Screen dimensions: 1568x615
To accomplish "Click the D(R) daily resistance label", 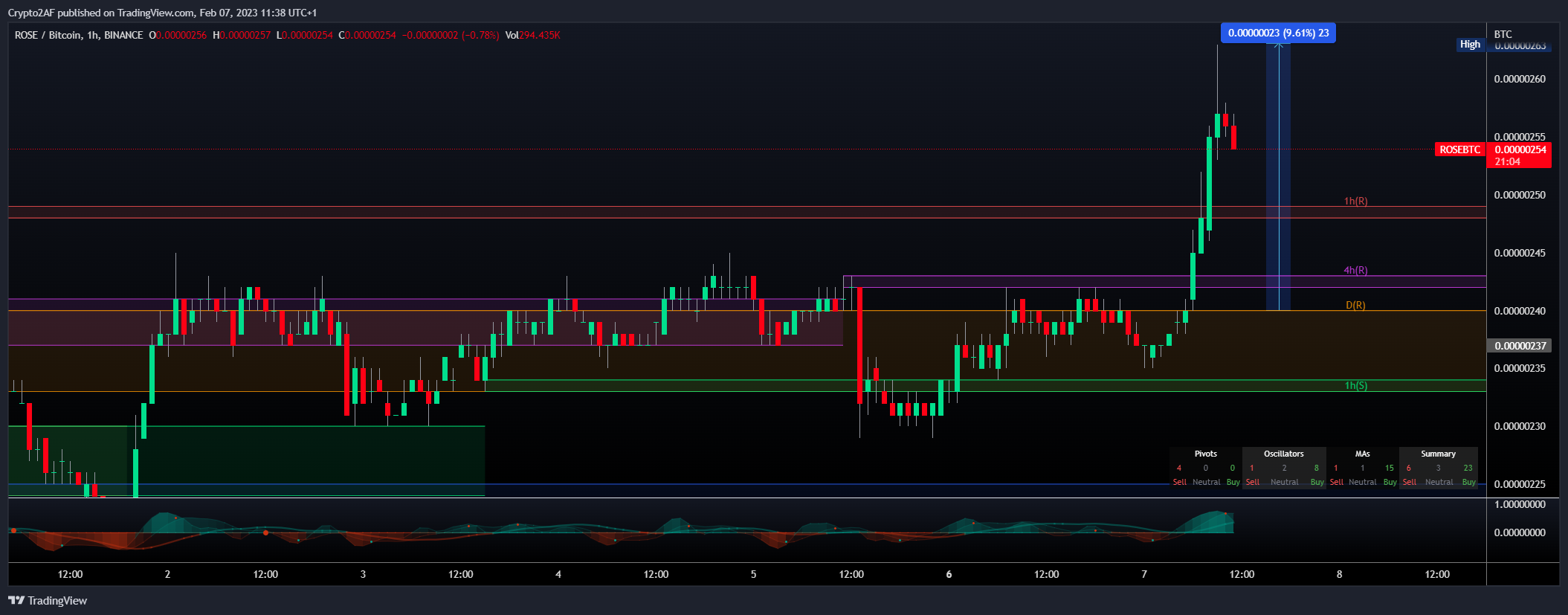I will [x=1355, y=306].
